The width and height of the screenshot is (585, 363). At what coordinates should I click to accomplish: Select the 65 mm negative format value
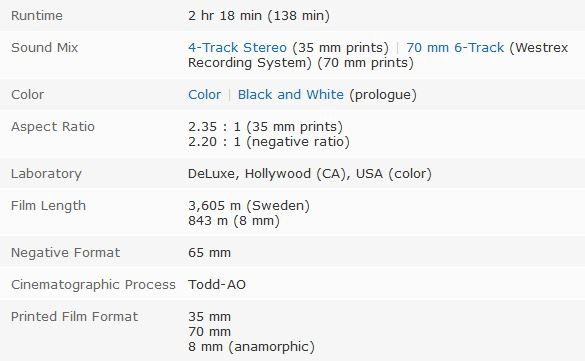coord(209,253)
